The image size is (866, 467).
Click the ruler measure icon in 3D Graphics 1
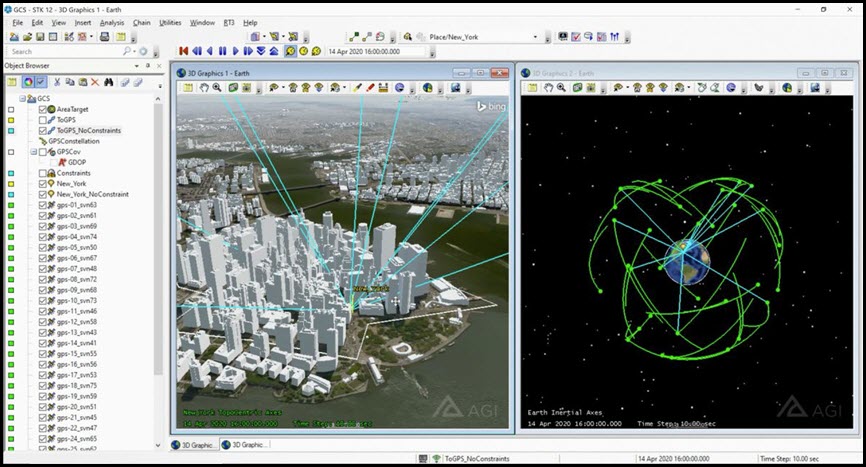tap(383, 88)
